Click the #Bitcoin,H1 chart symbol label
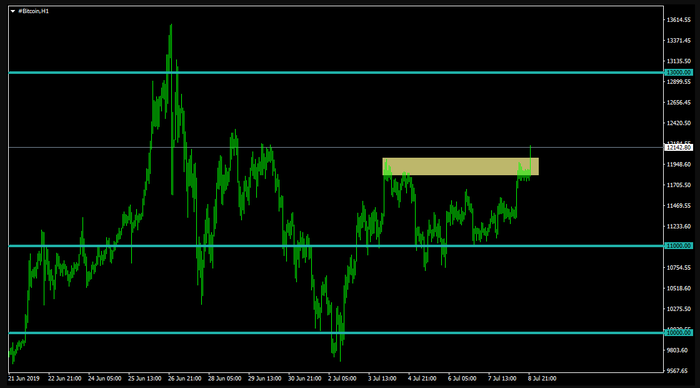Image resolution: width=700 pixels, height=388 pixels. pyautogui.click(x=33, y=11)
